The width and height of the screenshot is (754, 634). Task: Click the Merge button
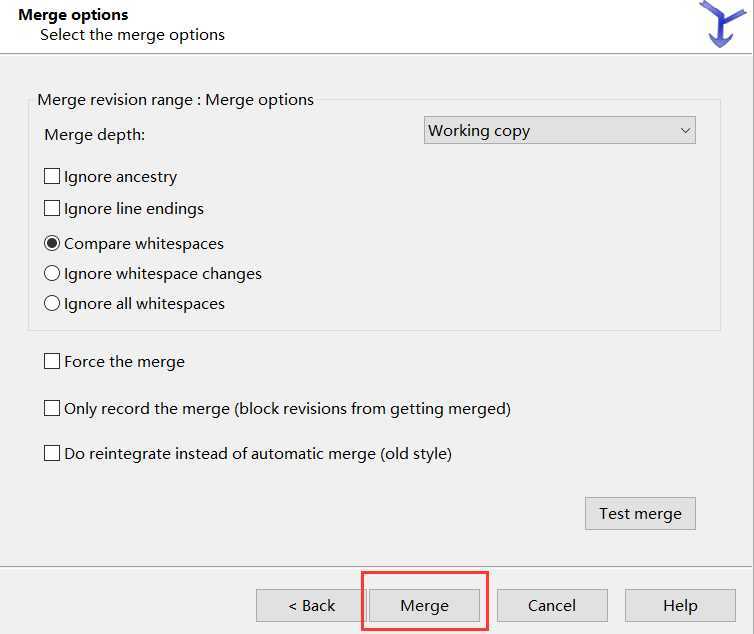pos(424,605)
